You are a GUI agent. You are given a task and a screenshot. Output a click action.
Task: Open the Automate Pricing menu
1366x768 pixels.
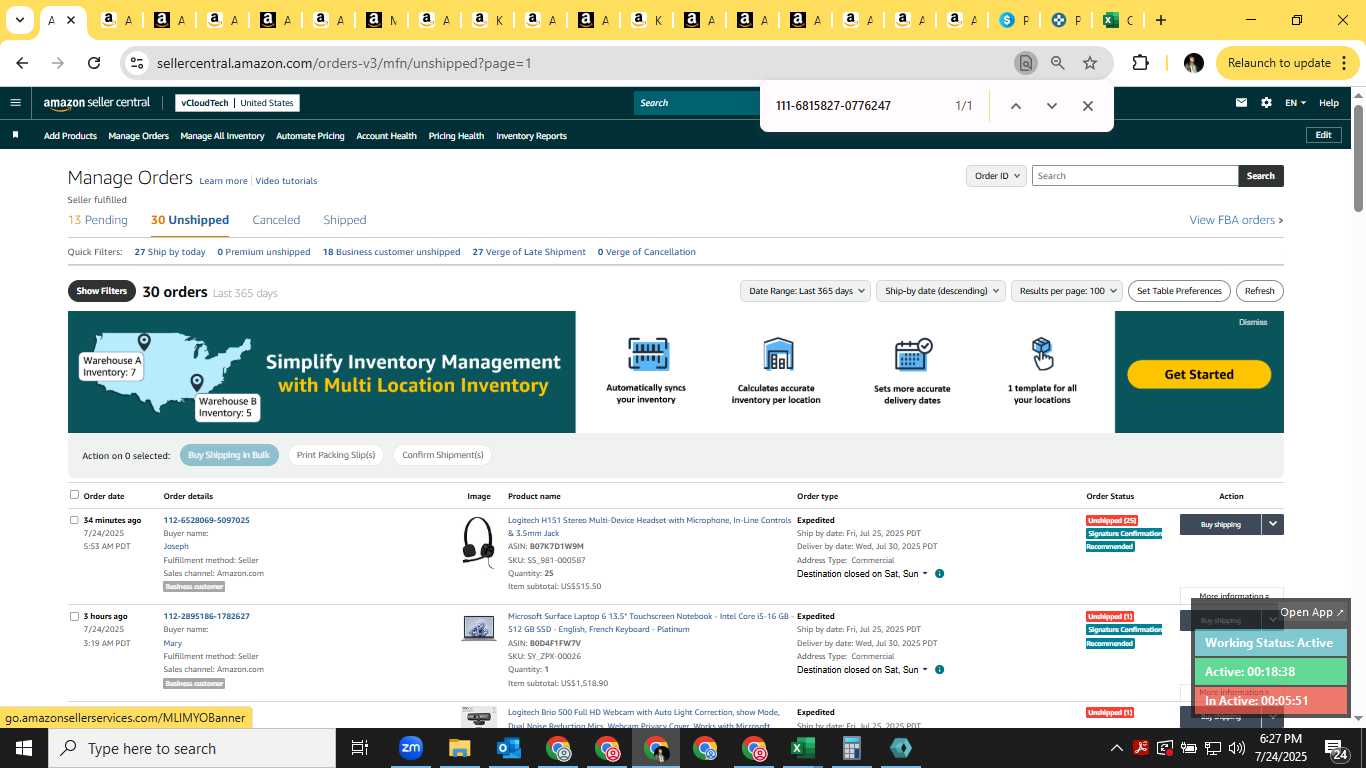310,136
